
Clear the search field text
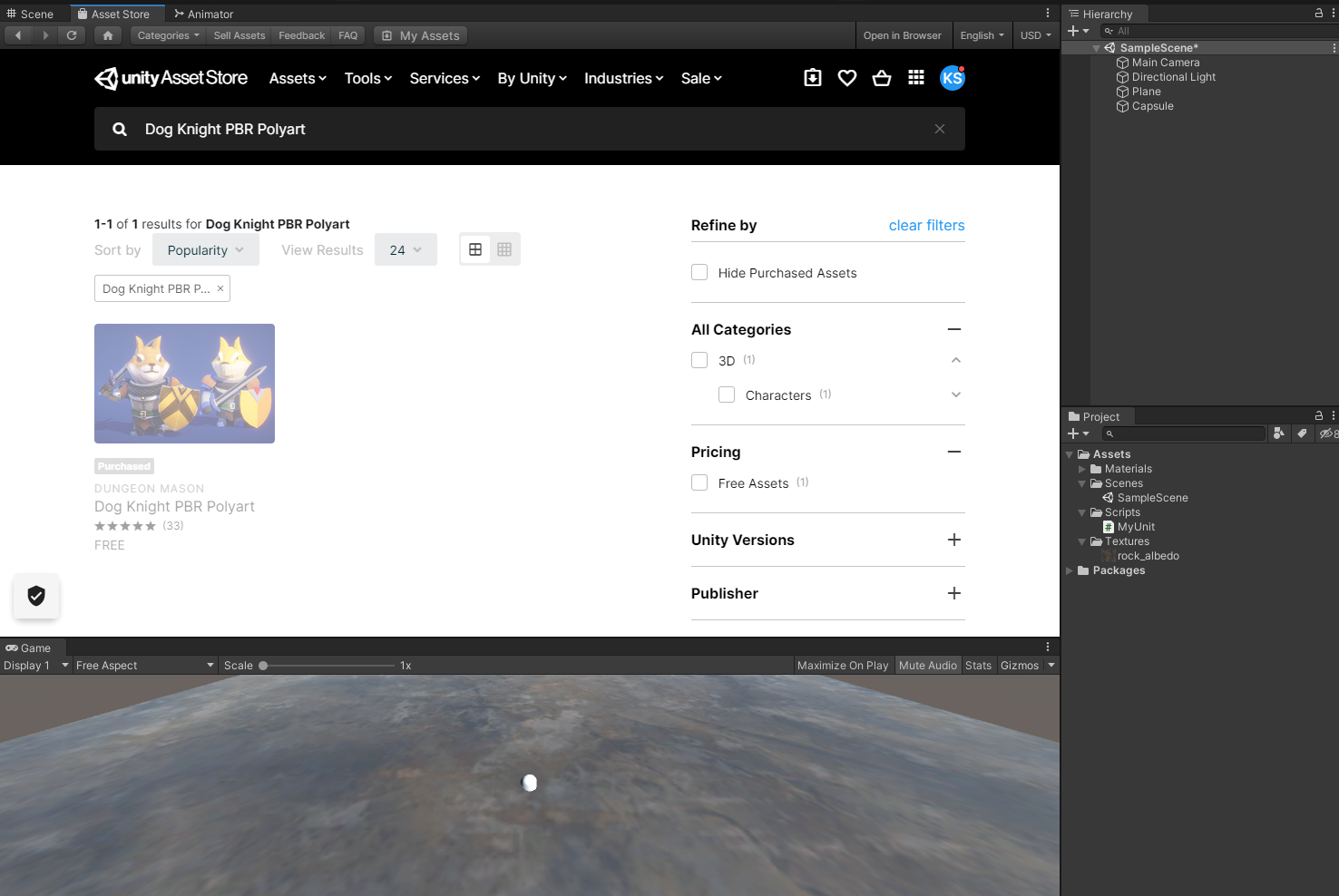tap(940, 129)
